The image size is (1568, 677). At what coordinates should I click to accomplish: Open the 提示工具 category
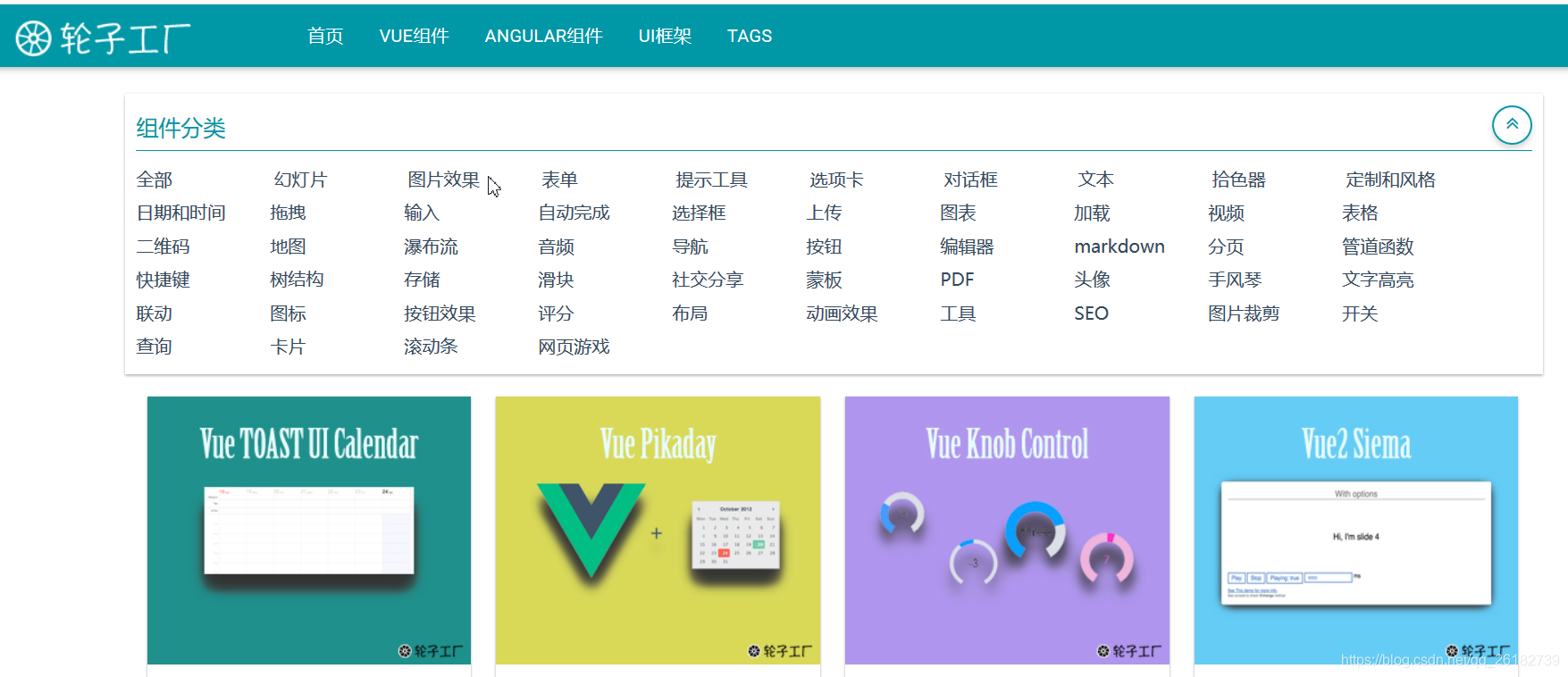pyautogui.click(x=711, y=180)
